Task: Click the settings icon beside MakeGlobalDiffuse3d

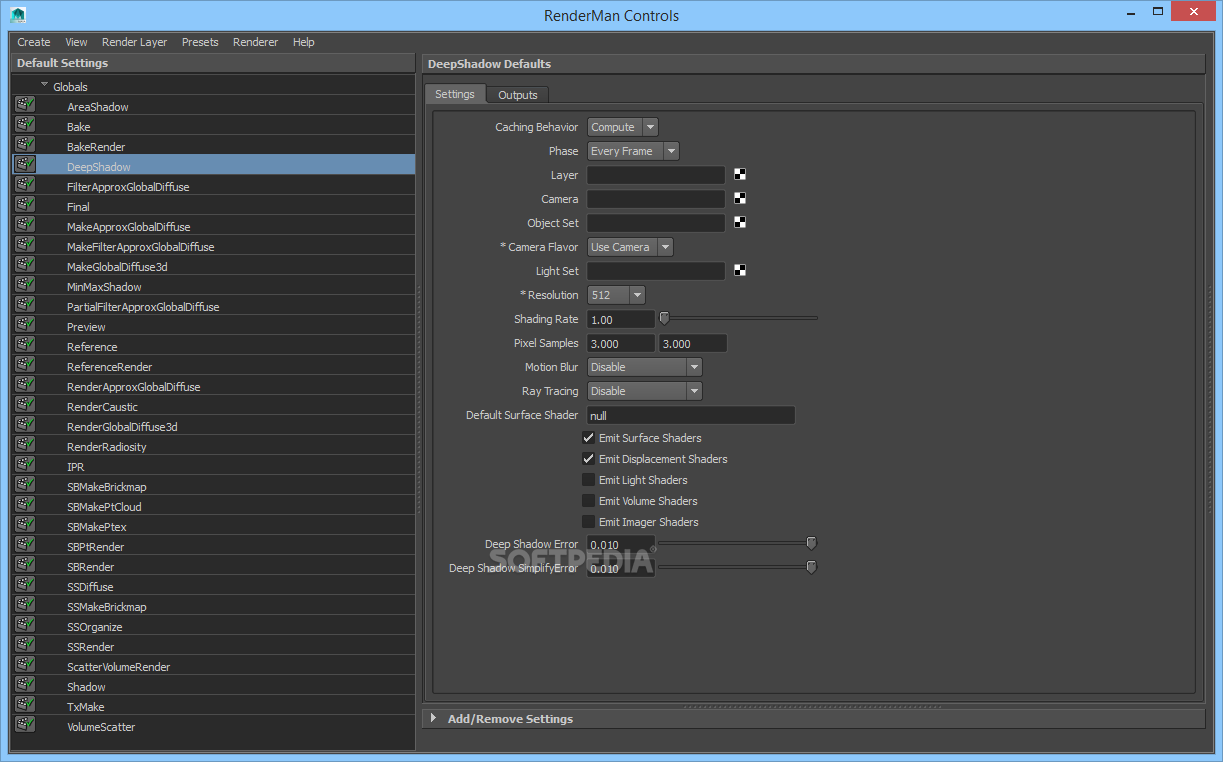Action: (x=25, y=265)
